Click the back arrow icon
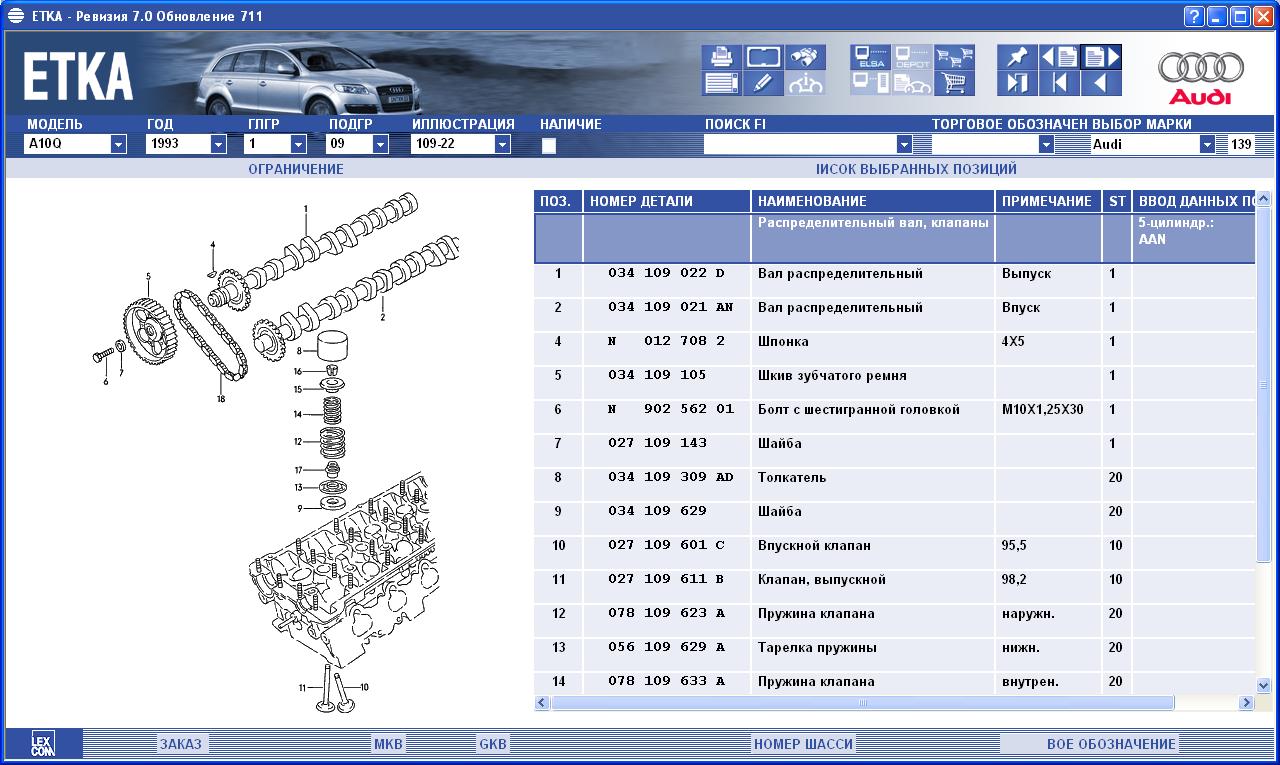1280x765 pixels. 1101,83
